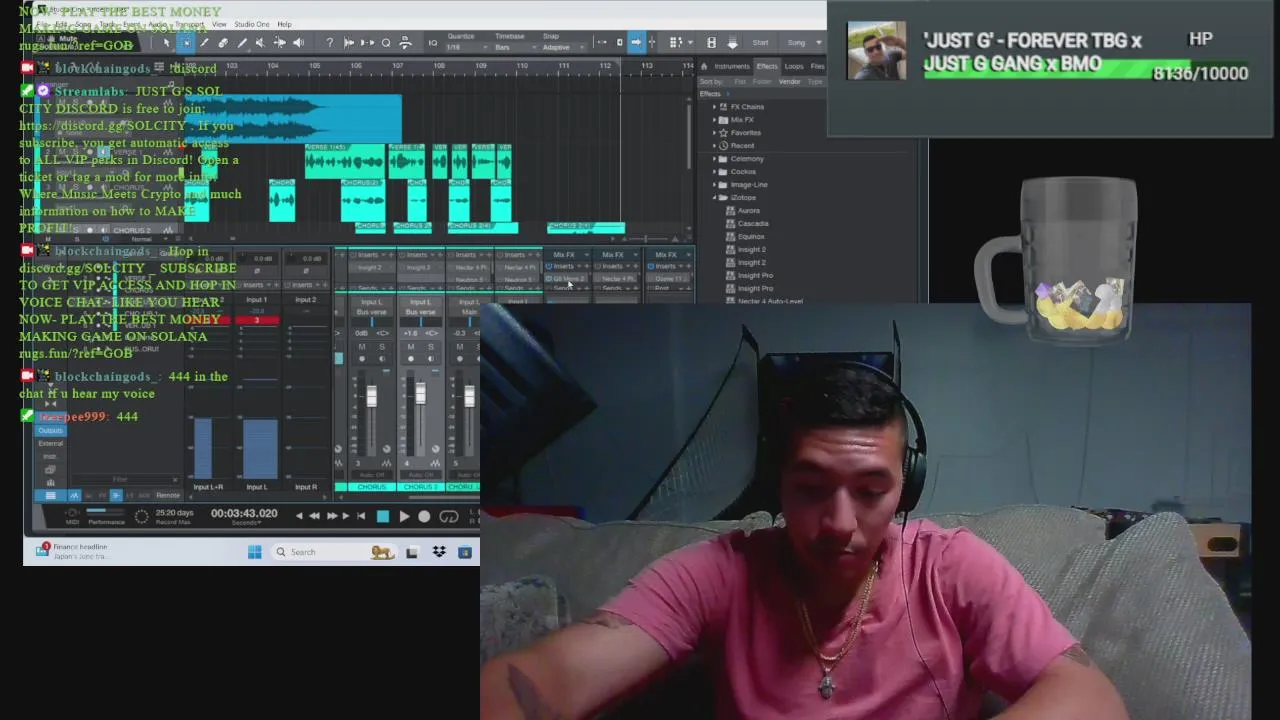This screenshot has width=1280, height=720.
Task: Adjust the CHORUS channel volume fader
Action: tap(372, 396)
